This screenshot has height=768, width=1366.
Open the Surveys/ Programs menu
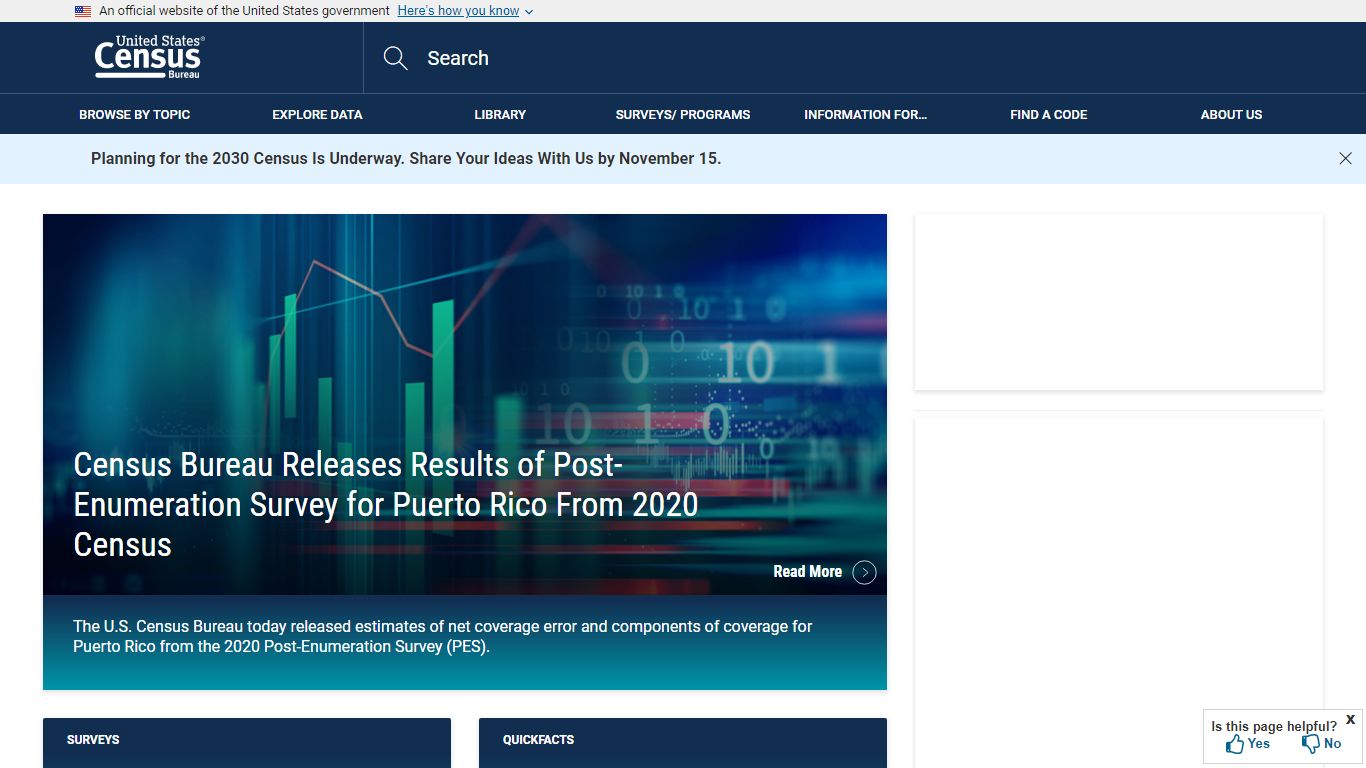click(x=683, y=115)
